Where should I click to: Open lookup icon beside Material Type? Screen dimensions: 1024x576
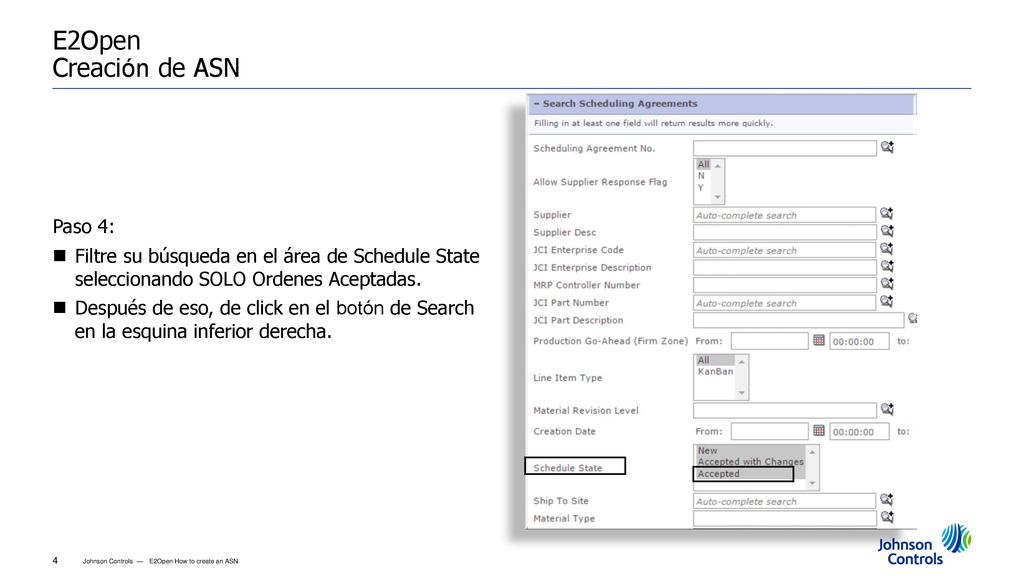[886, 517]
